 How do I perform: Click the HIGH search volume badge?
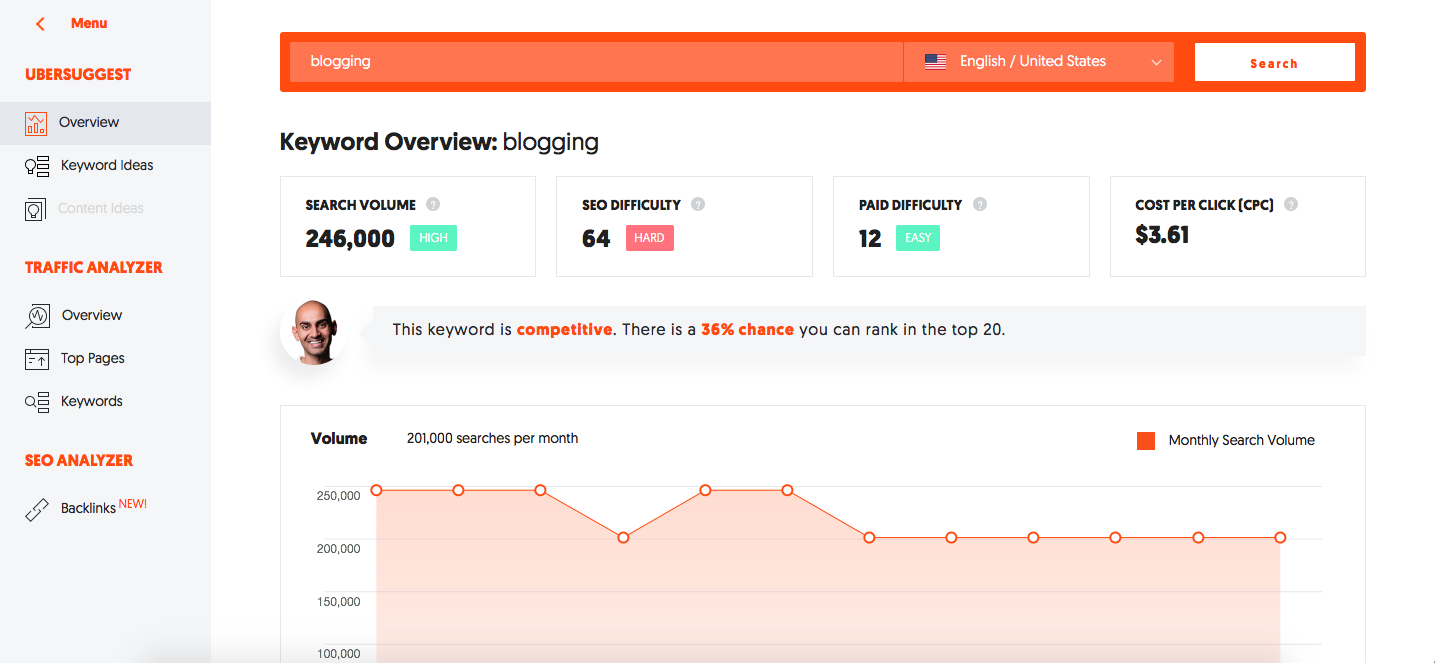pos(433,238)
